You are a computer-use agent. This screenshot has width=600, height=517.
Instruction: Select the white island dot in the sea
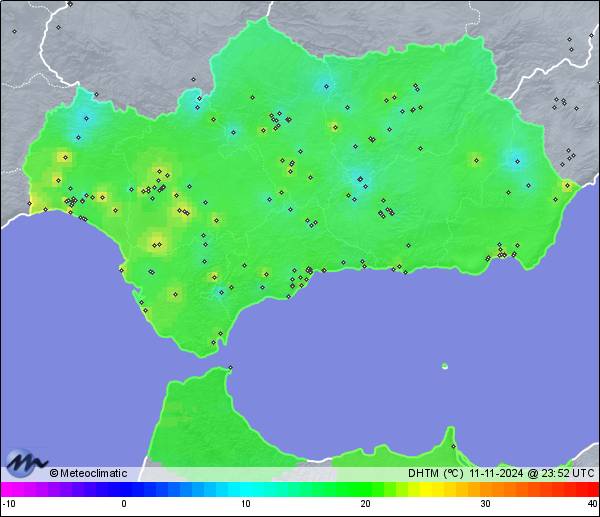[445, 366]
